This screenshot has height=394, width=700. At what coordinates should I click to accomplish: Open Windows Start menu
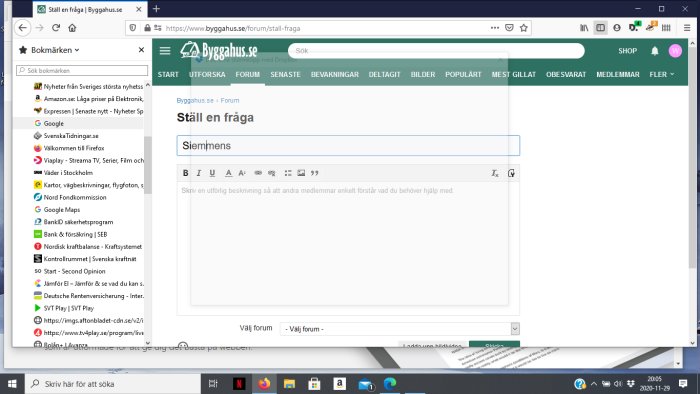click(12, 384)
